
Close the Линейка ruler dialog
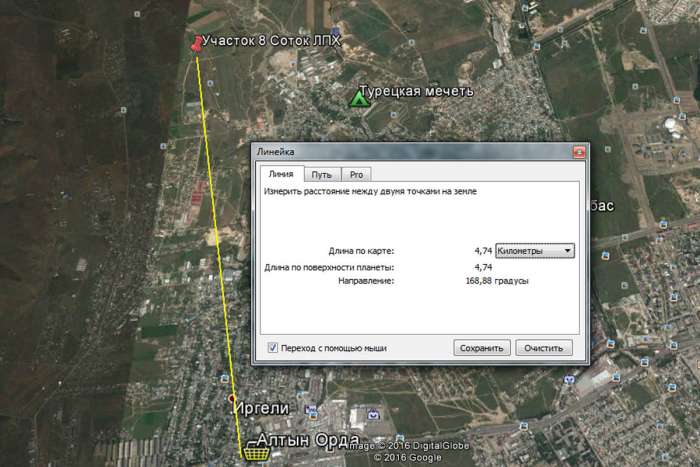click(x=578, y=152)
